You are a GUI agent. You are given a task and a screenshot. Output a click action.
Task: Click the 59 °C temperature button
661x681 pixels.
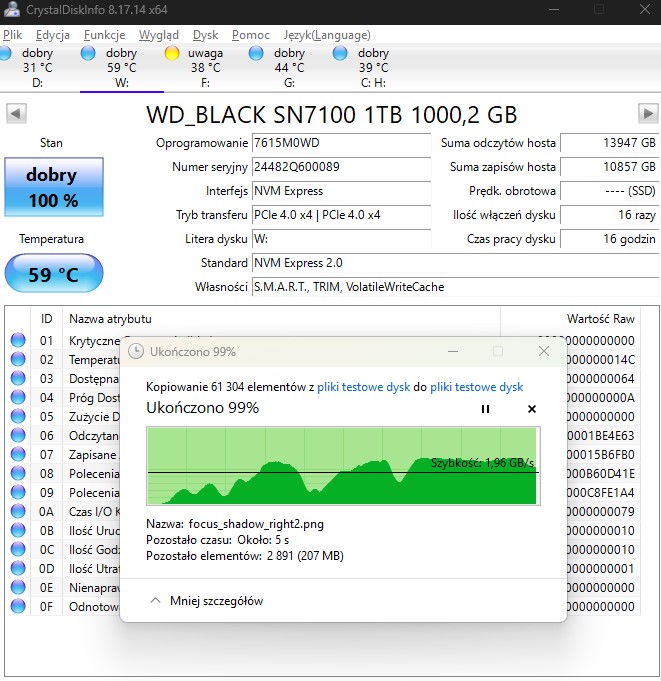click(52, 274)
